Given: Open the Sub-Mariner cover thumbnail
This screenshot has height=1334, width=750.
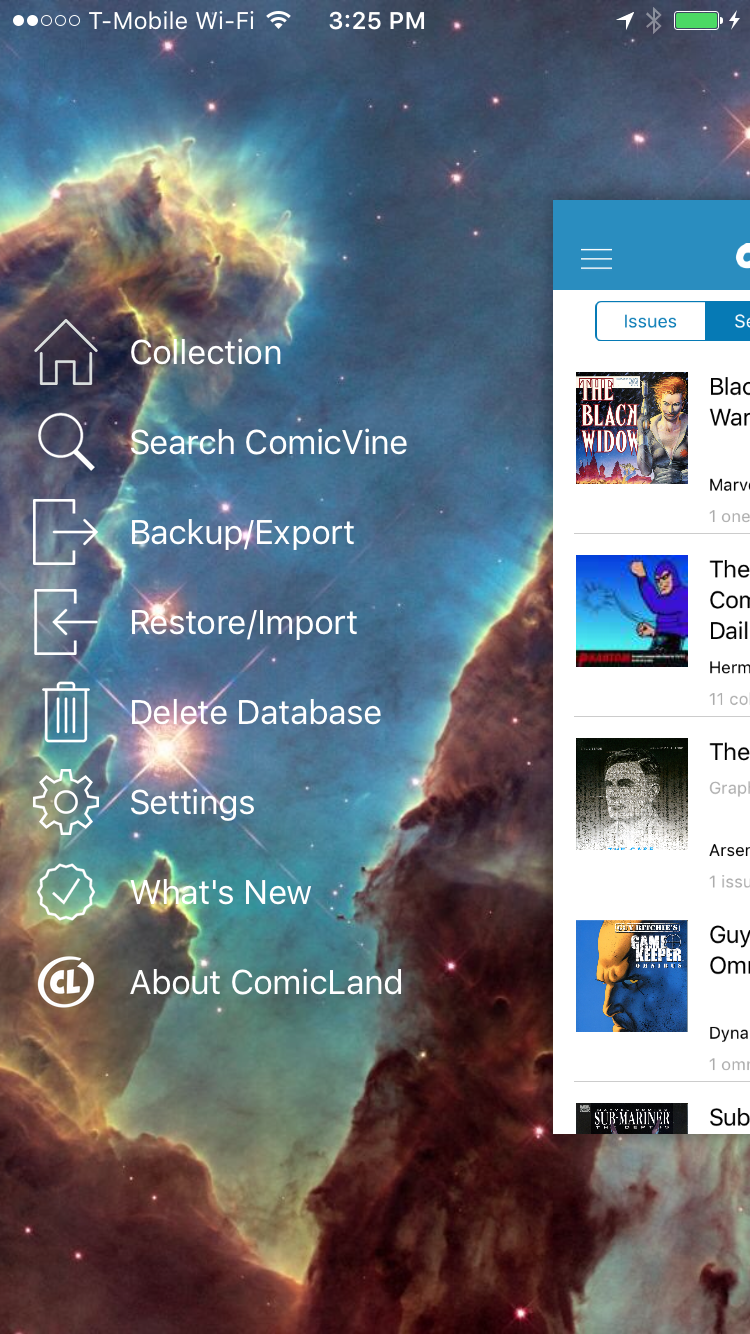Looking at the screenshot, I should click(x=632, y=1118).
